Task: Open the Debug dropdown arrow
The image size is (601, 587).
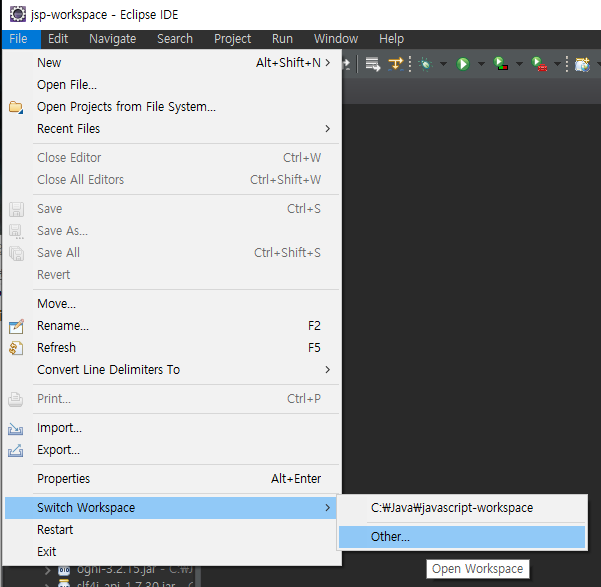Action: (x=443, y=64)
